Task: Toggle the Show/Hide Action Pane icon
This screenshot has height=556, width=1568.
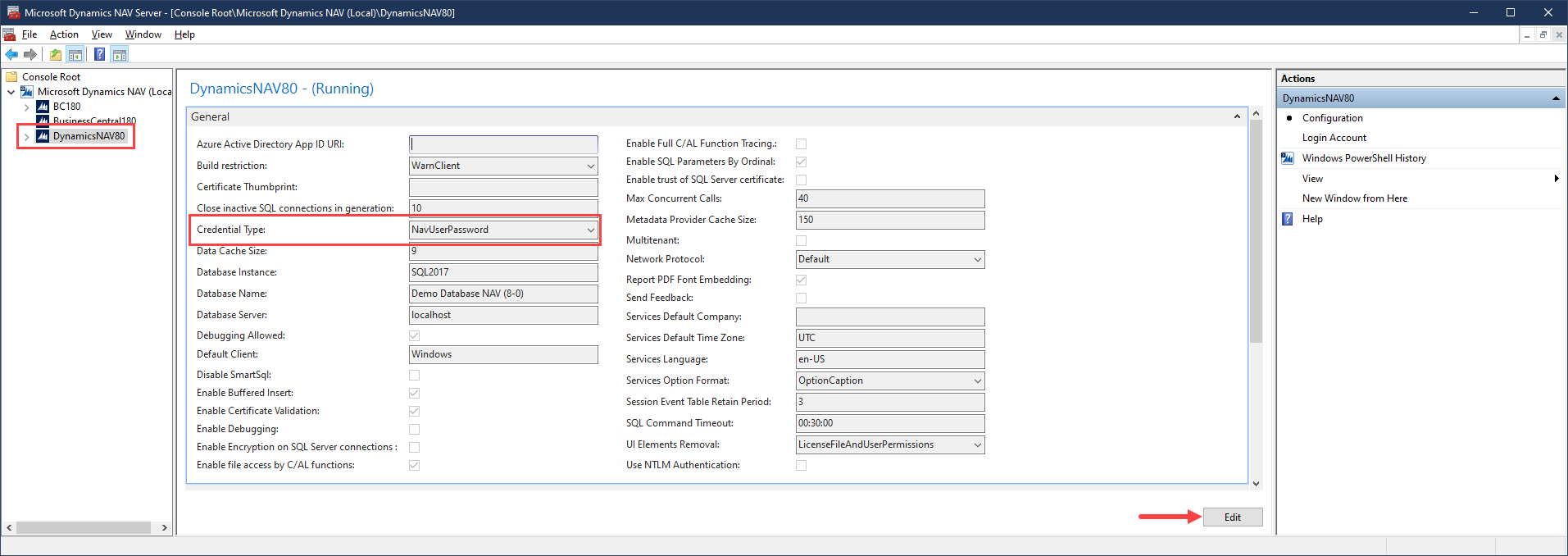Action: coord(120,55)
